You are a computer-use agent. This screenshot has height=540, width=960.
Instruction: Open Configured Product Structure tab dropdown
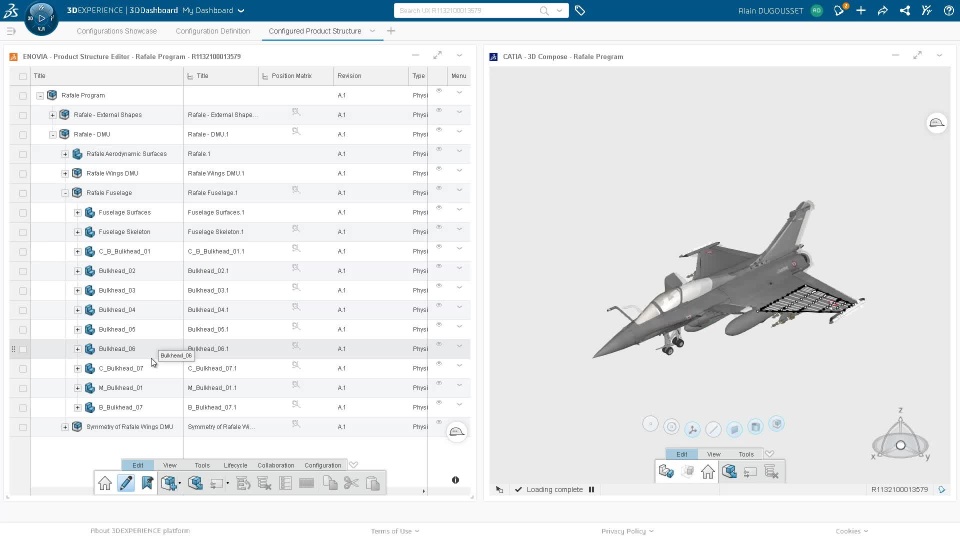372,31
